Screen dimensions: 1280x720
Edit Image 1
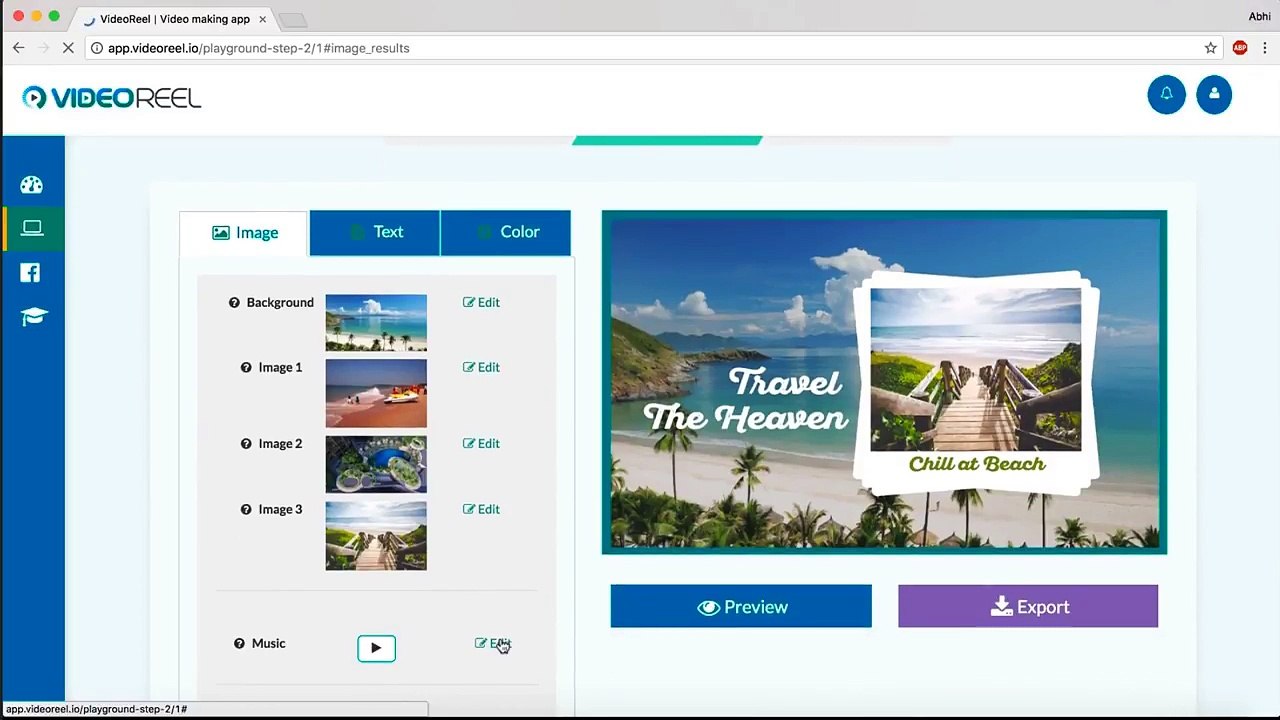481,367
